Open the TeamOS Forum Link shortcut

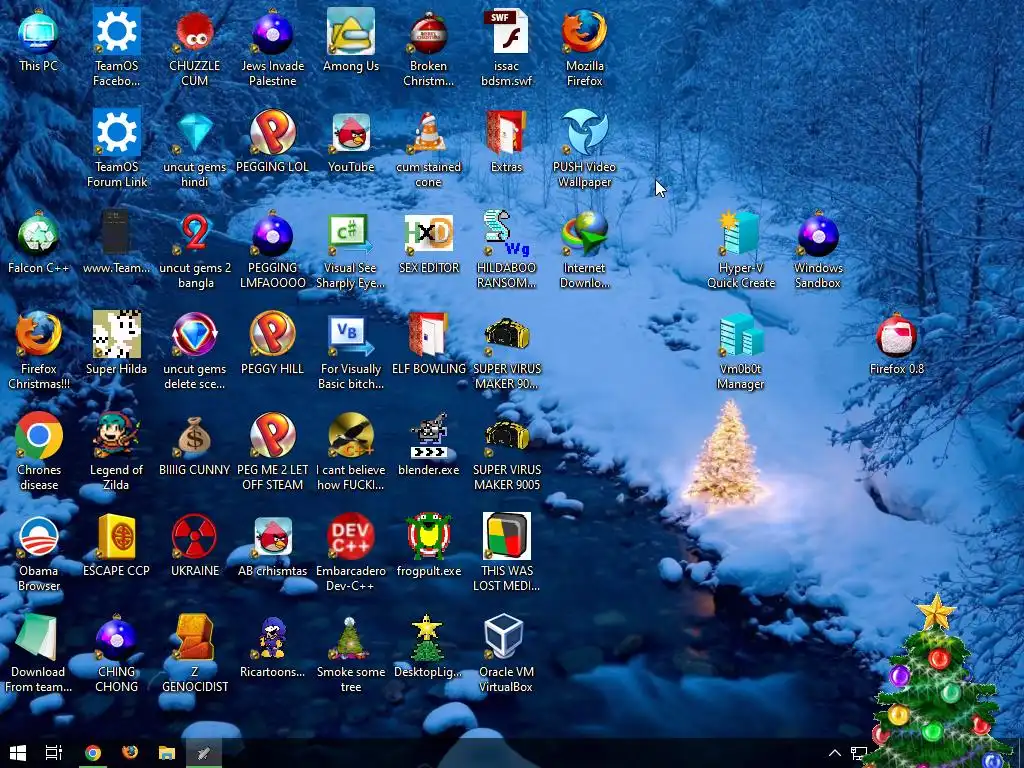[x=116, y=133]
